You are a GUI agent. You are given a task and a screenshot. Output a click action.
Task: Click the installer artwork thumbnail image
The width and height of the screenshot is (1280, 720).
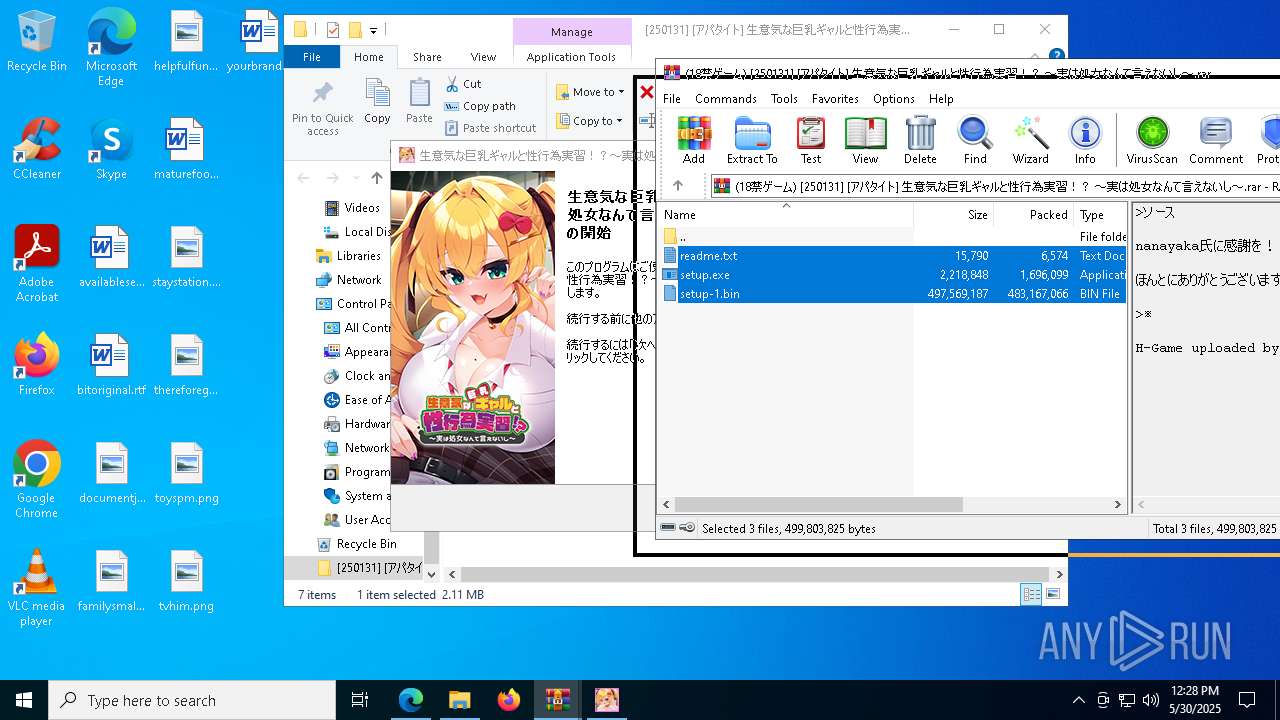point(472,328)
